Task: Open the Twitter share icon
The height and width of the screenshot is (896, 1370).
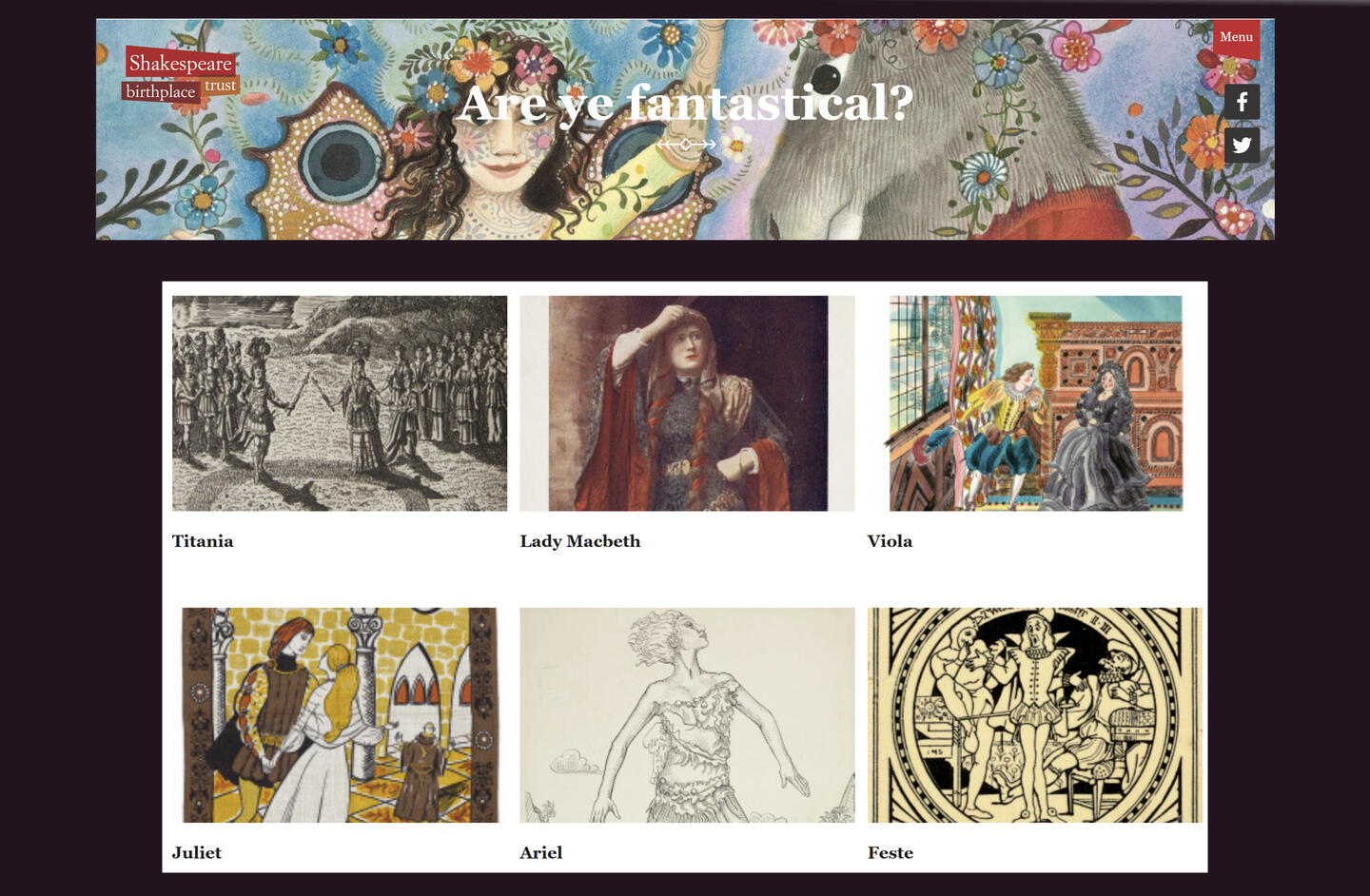Action: (x=1242, y=145)
